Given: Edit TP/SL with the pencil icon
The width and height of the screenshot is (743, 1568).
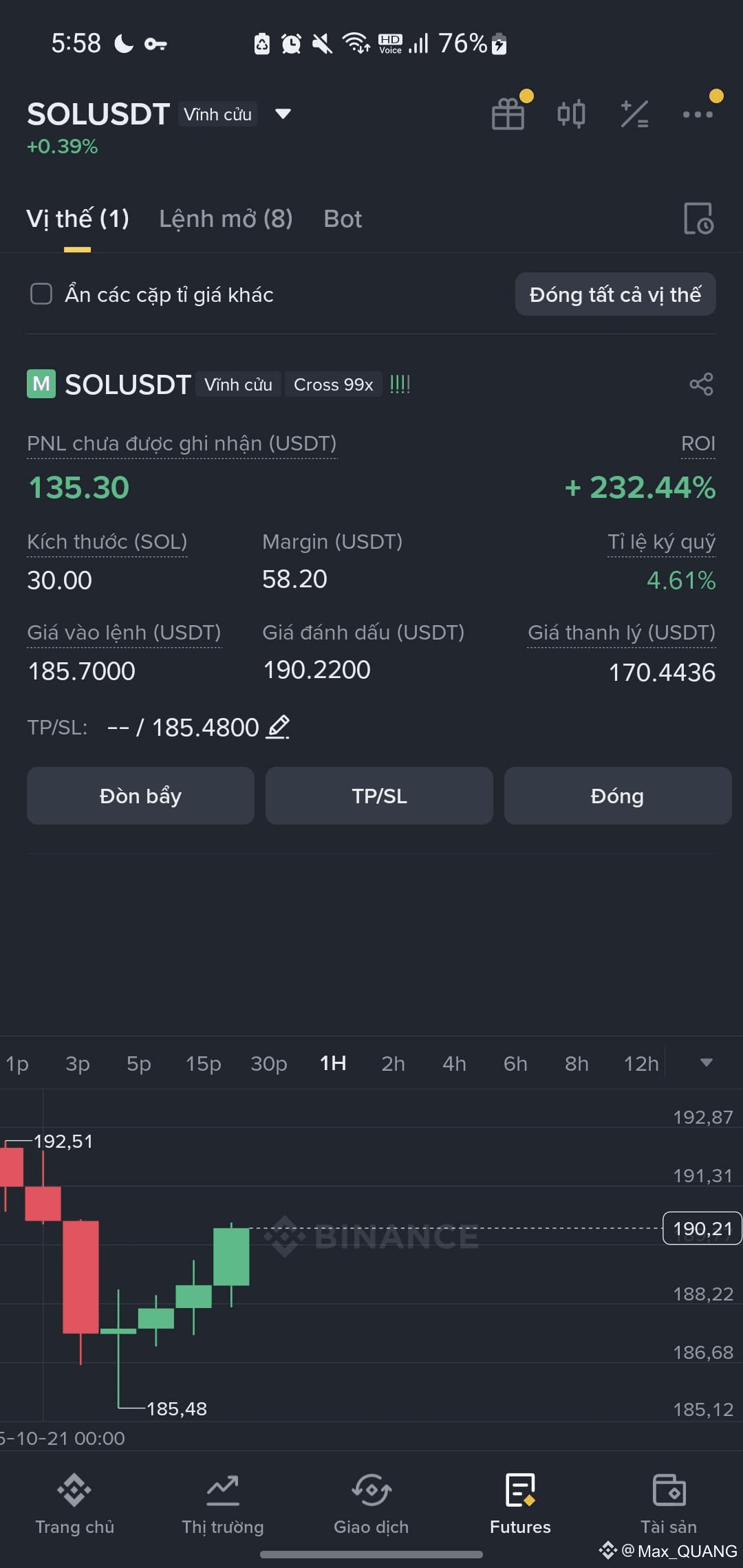Looking at the screenshot, I should (x=278, y=727).
